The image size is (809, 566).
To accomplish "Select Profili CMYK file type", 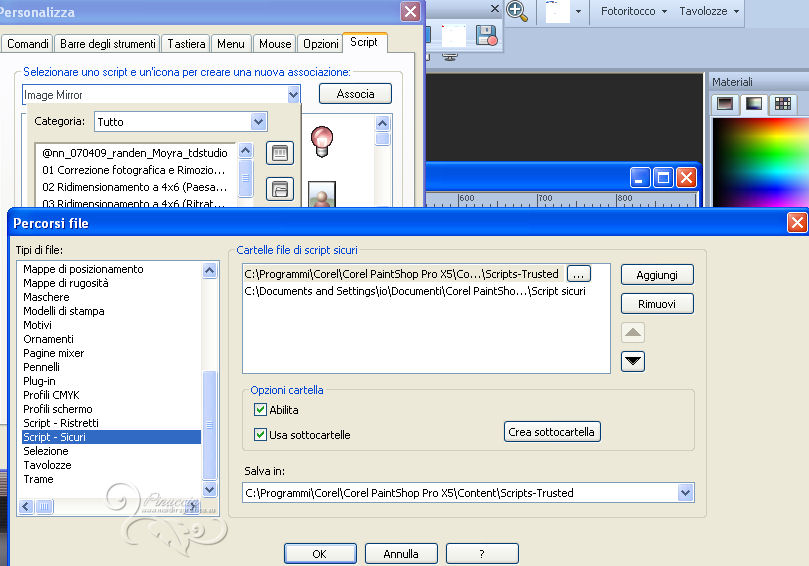I will tap(51, 395).
